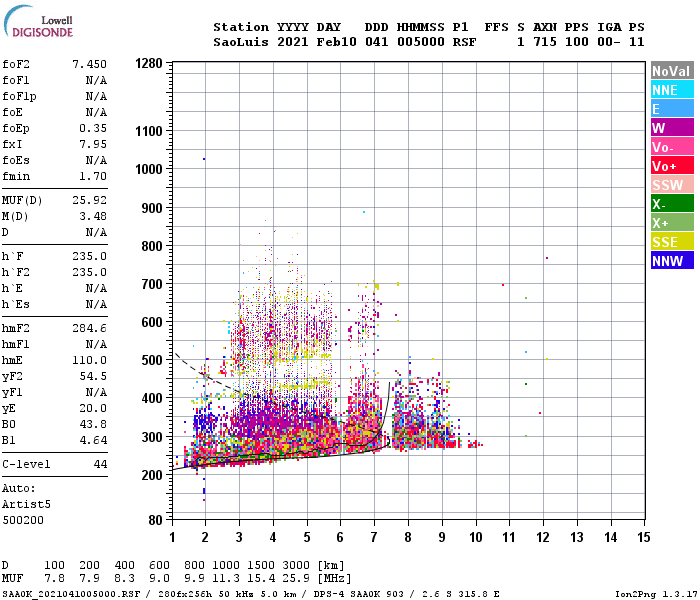The image size is (700, 600).
Task: Click the foF1 parameter label
Action: pos(16,80)
